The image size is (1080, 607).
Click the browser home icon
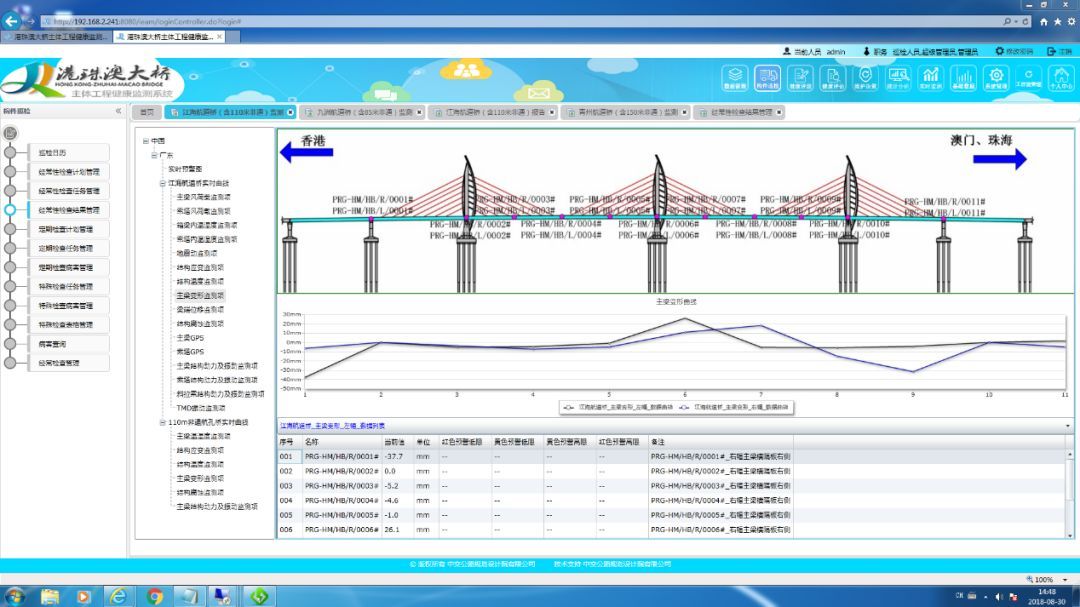pyautogui.click(x=1043, y=22)
